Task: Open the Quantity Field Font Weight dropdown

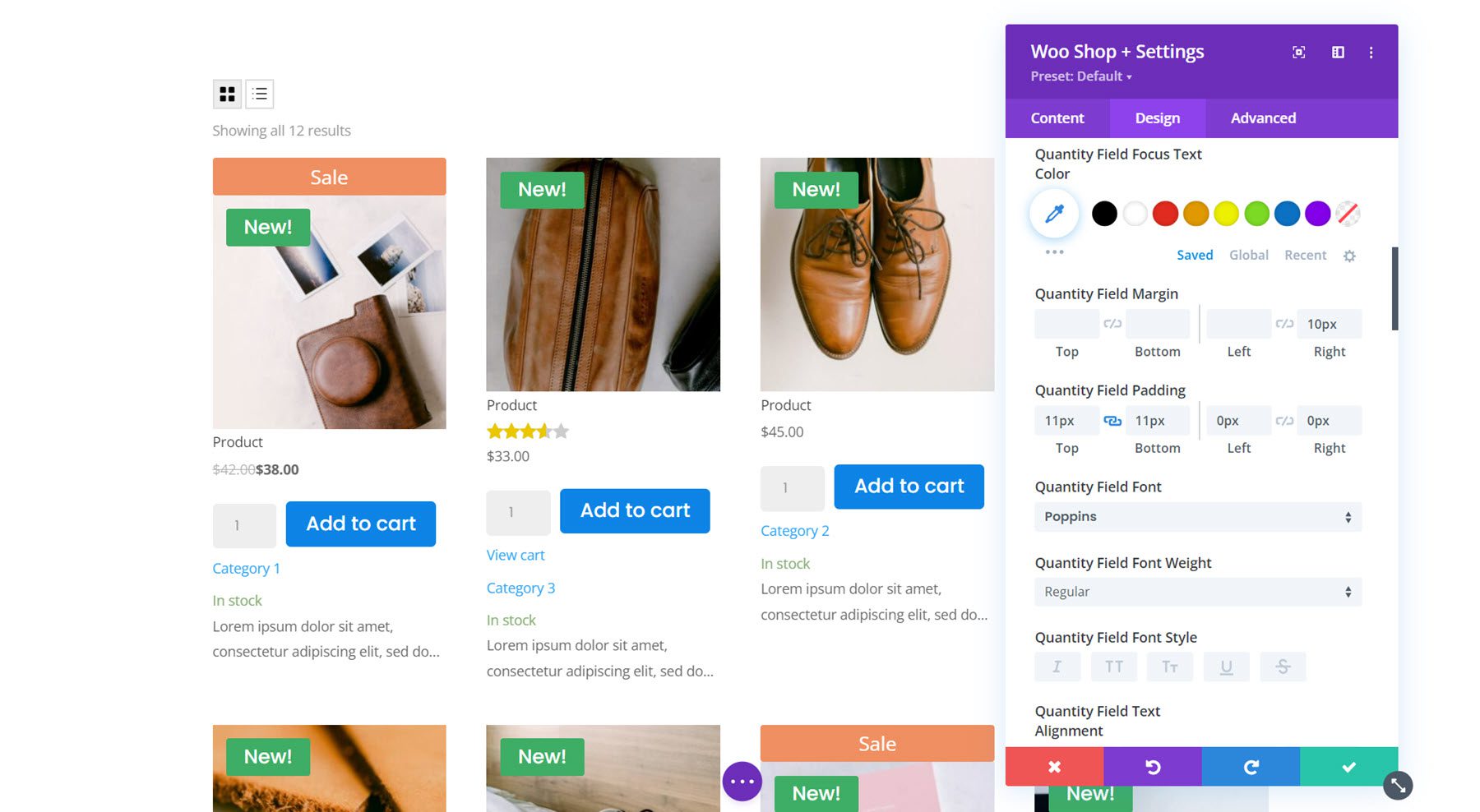Action: coord(1196,592)
